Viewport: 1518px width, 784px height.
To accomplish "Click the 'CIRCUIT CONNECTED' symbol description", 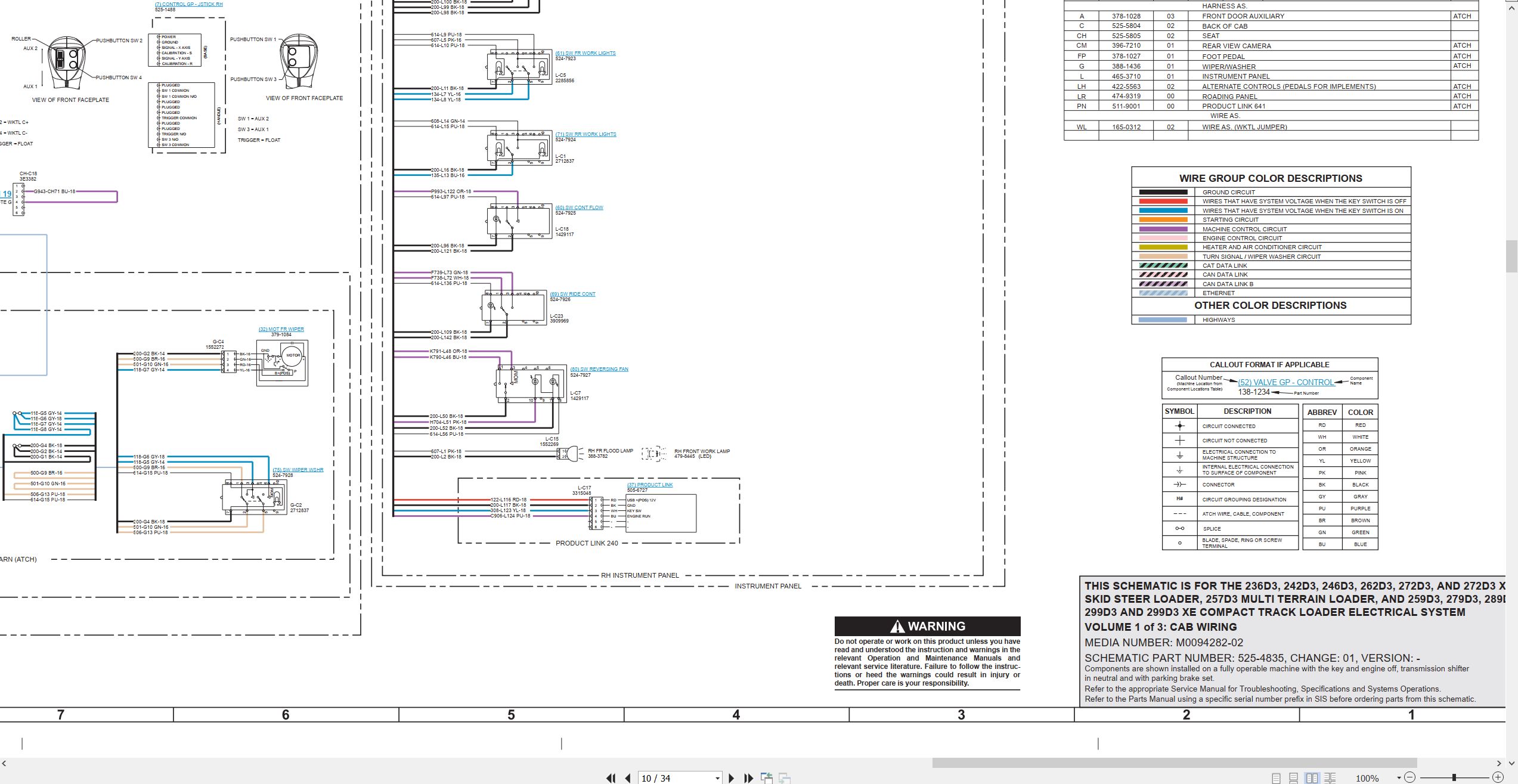I will [1228, 426].
